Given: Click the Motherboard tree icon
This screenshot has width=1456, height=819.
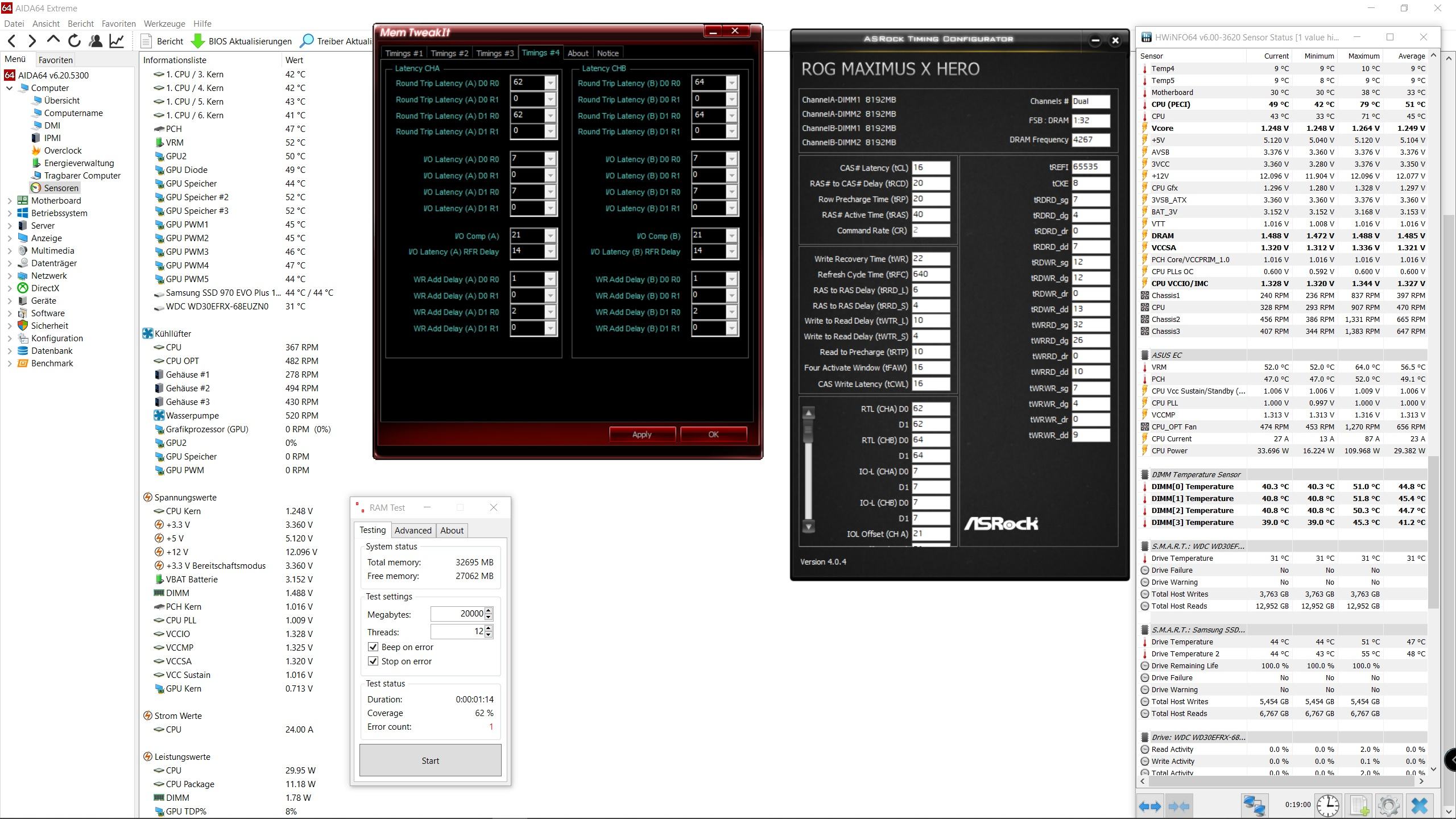Looking at the screenshot, I should pyautogui.click(x=23, y=201).
